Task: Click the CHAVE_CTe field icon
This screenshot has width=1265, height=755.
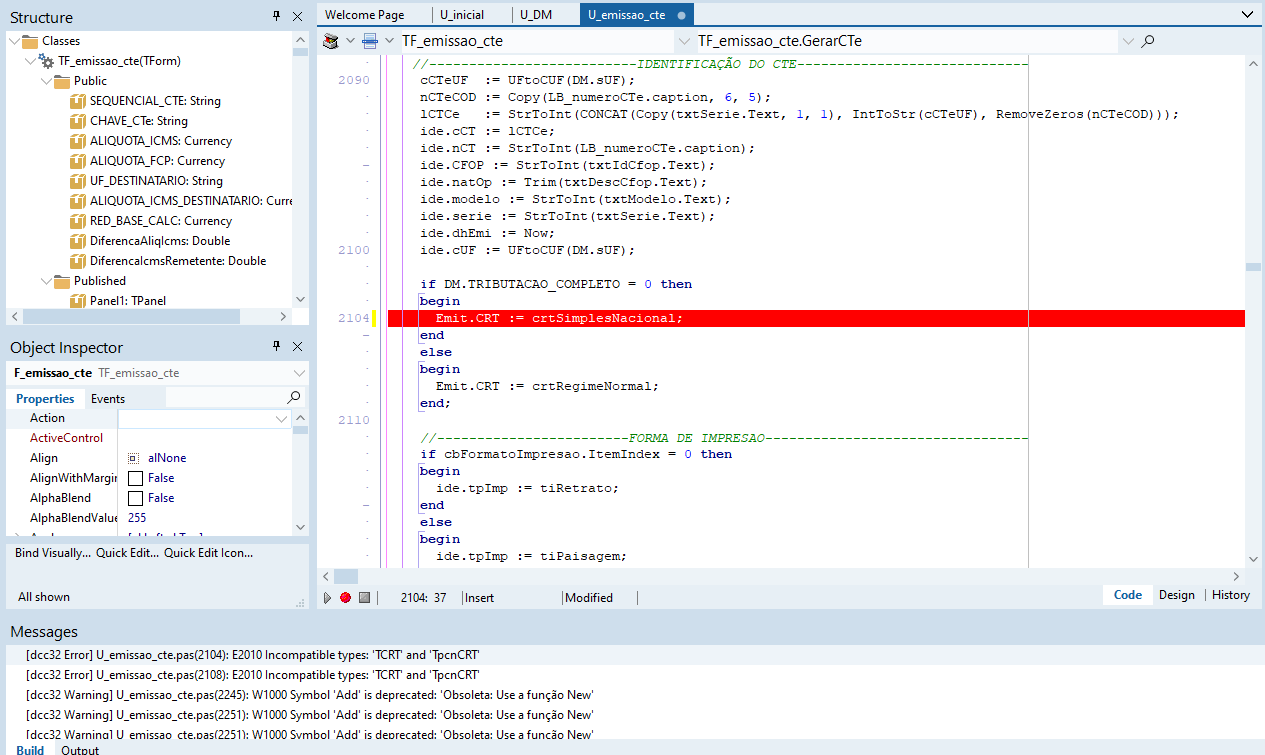Action: (x=78, y=121)
